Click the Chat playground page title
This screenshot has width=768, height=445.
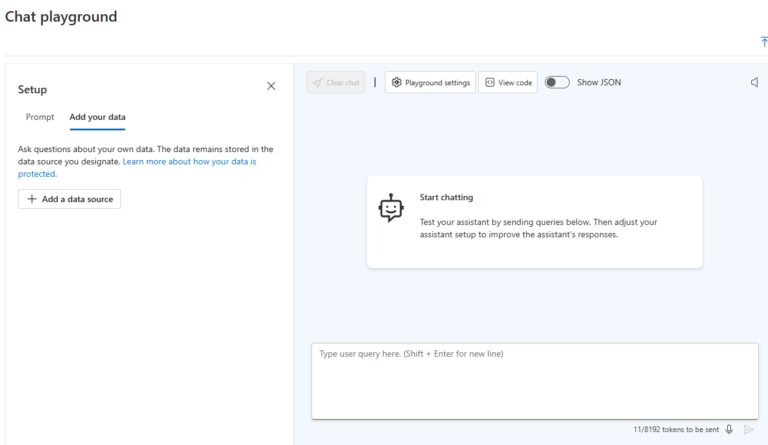(61, 17)
